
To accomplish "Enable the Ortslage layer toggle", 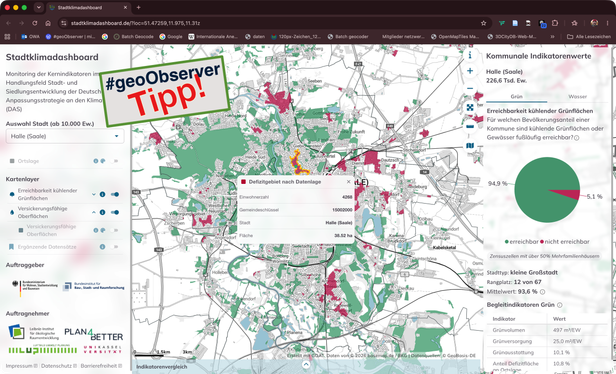I will pyautogui.click(x=115, y=161).
